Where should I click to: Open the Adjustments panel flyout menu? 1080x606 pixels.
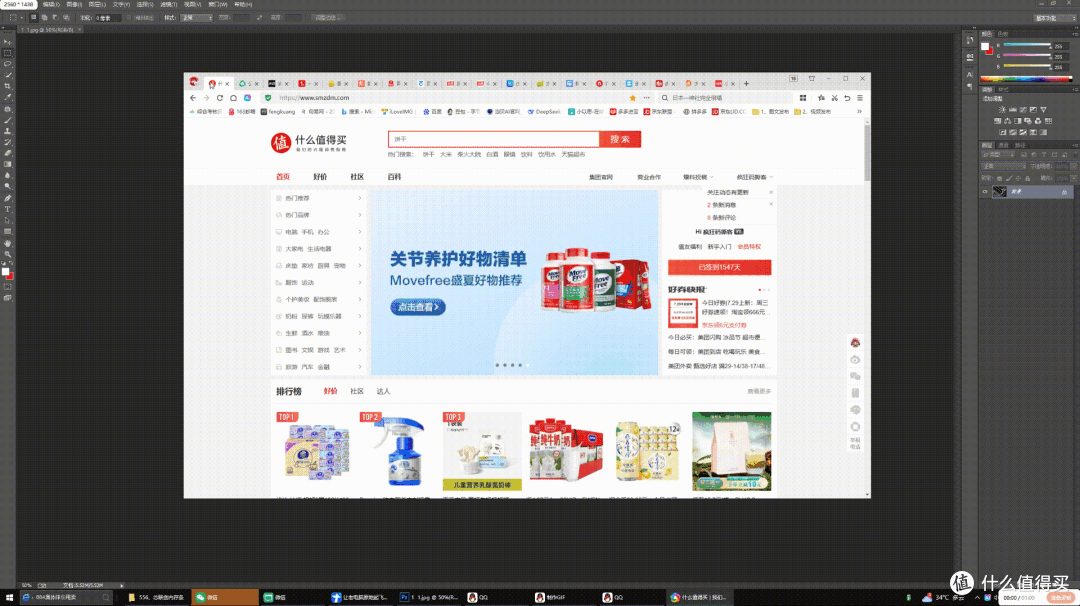click(1075, 90)
